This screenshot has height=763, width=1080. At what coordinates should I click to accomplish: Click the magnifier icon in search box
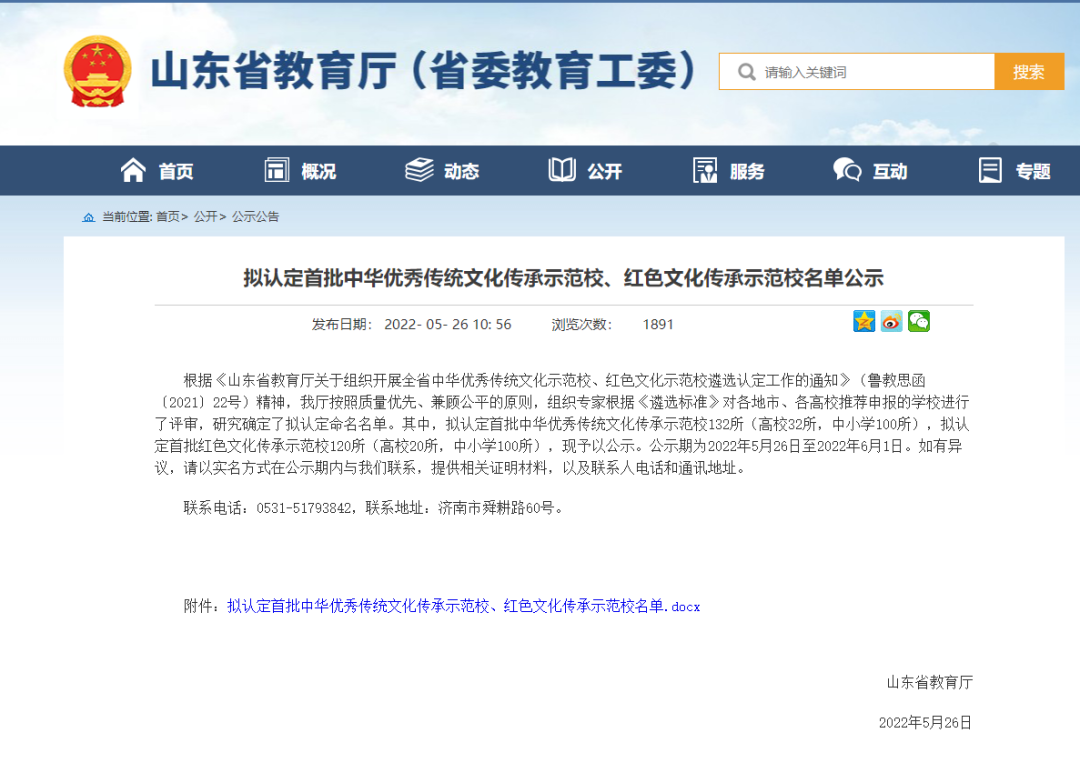click(746, 72)
